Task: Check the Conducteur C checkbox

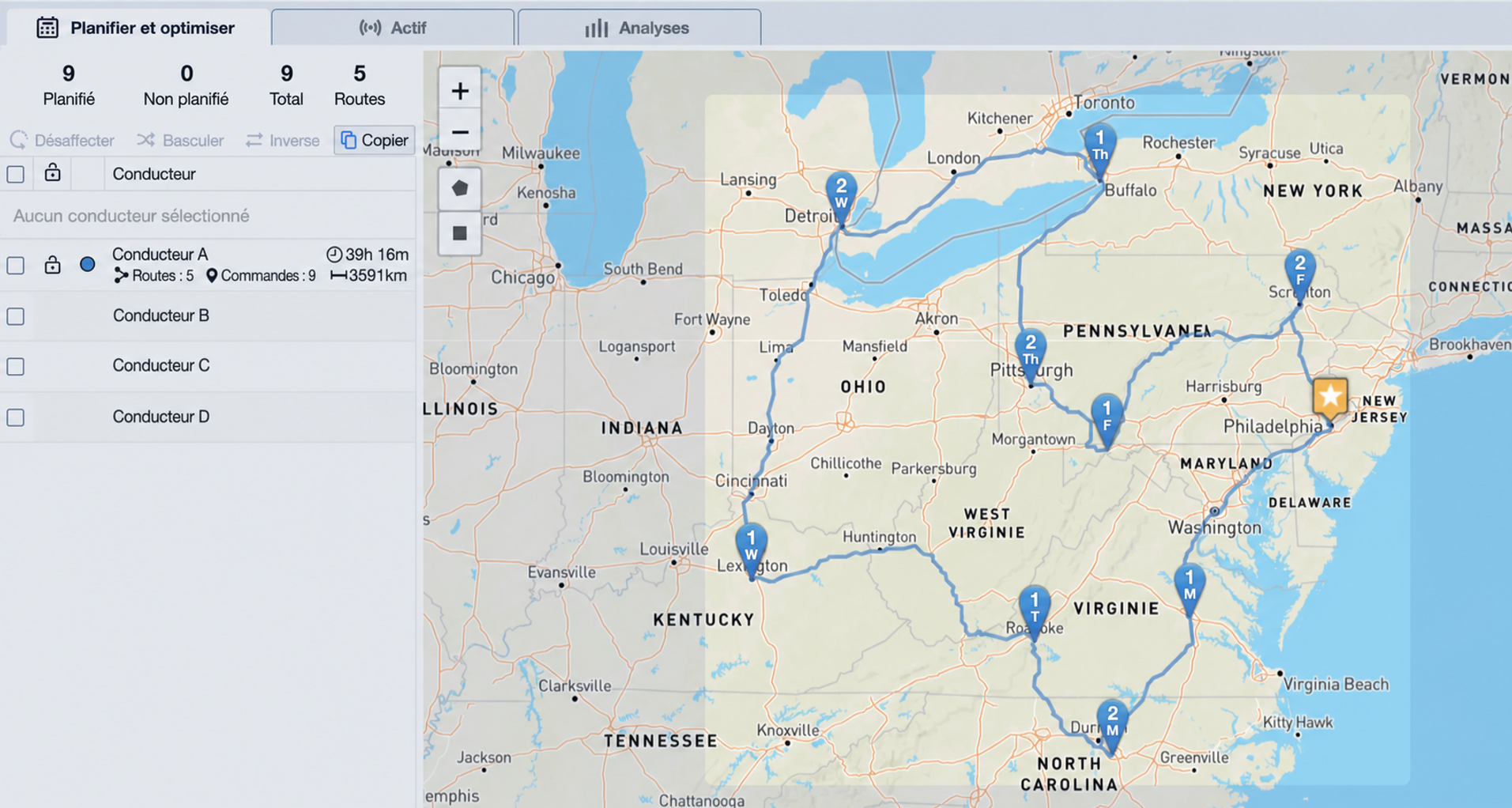Action: click(x=16, y=366)
